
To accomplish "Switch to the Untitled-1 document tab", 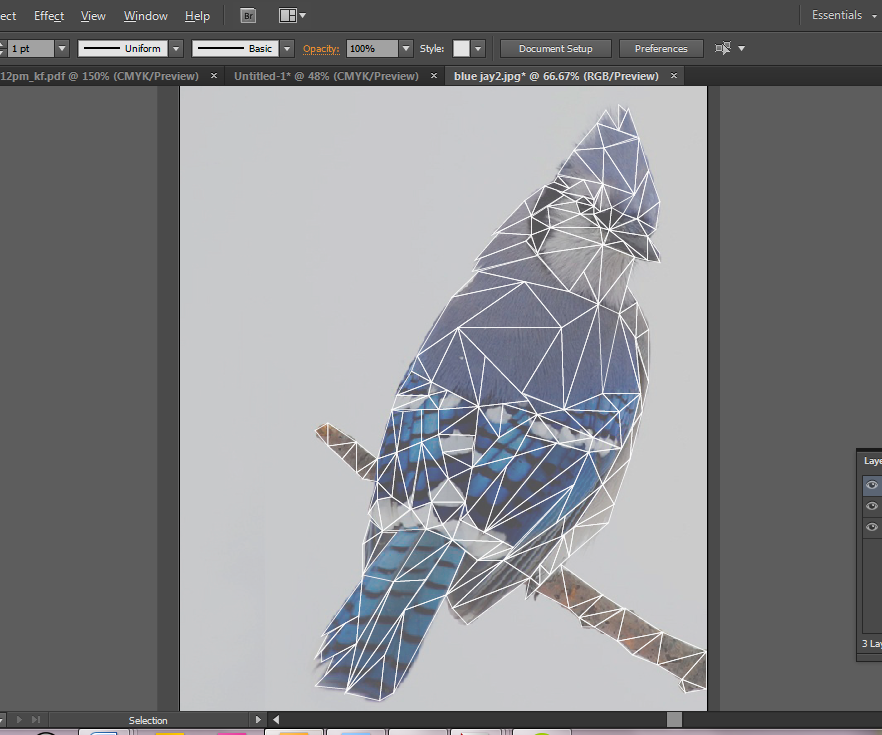I will (326, 76).
